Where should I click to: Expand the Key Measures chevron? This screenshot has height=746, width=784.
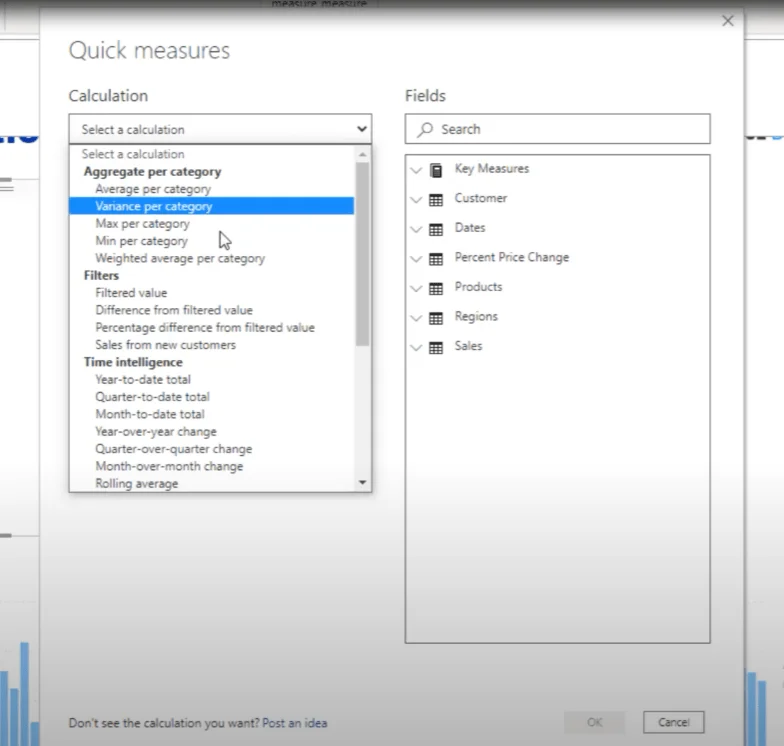coord(416,170)
